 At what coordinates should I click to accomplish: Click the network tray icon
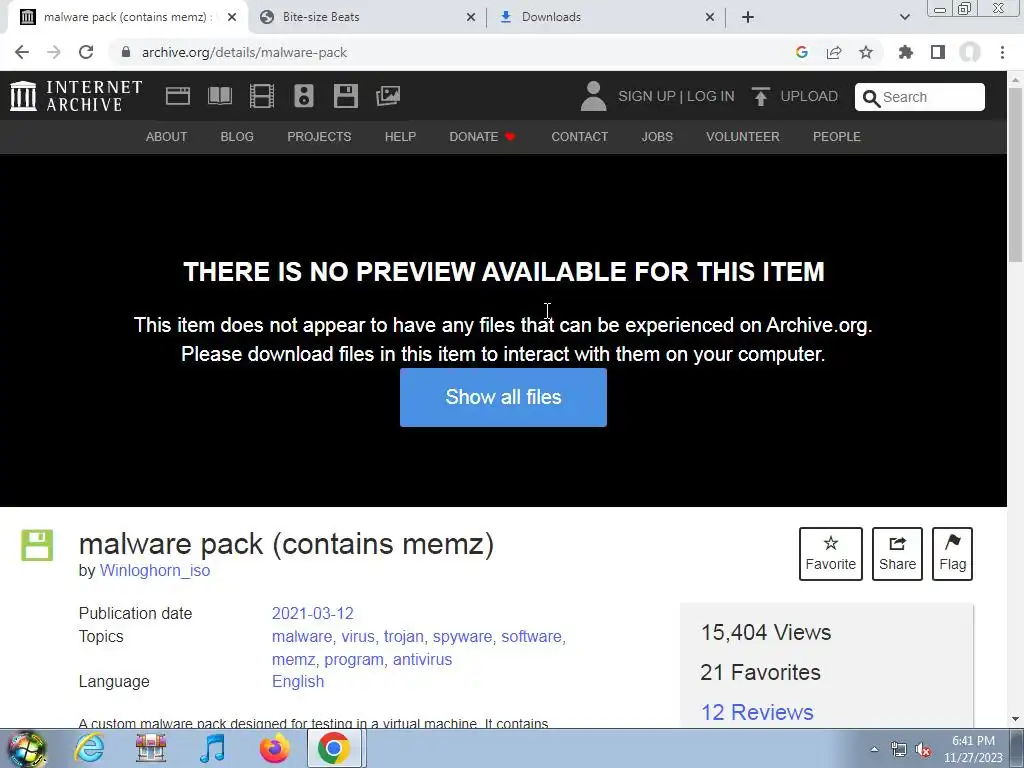899,750
